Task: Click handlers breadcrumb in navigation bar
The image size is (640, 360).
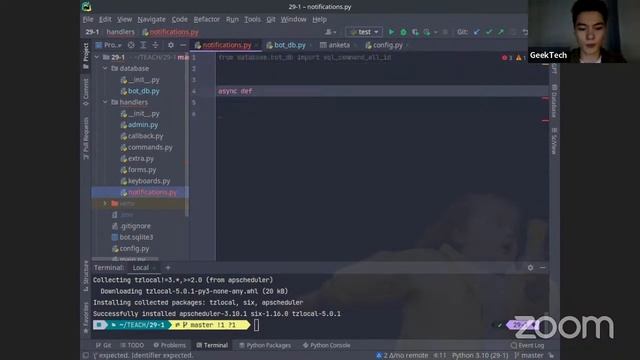Action: [120, 32]
